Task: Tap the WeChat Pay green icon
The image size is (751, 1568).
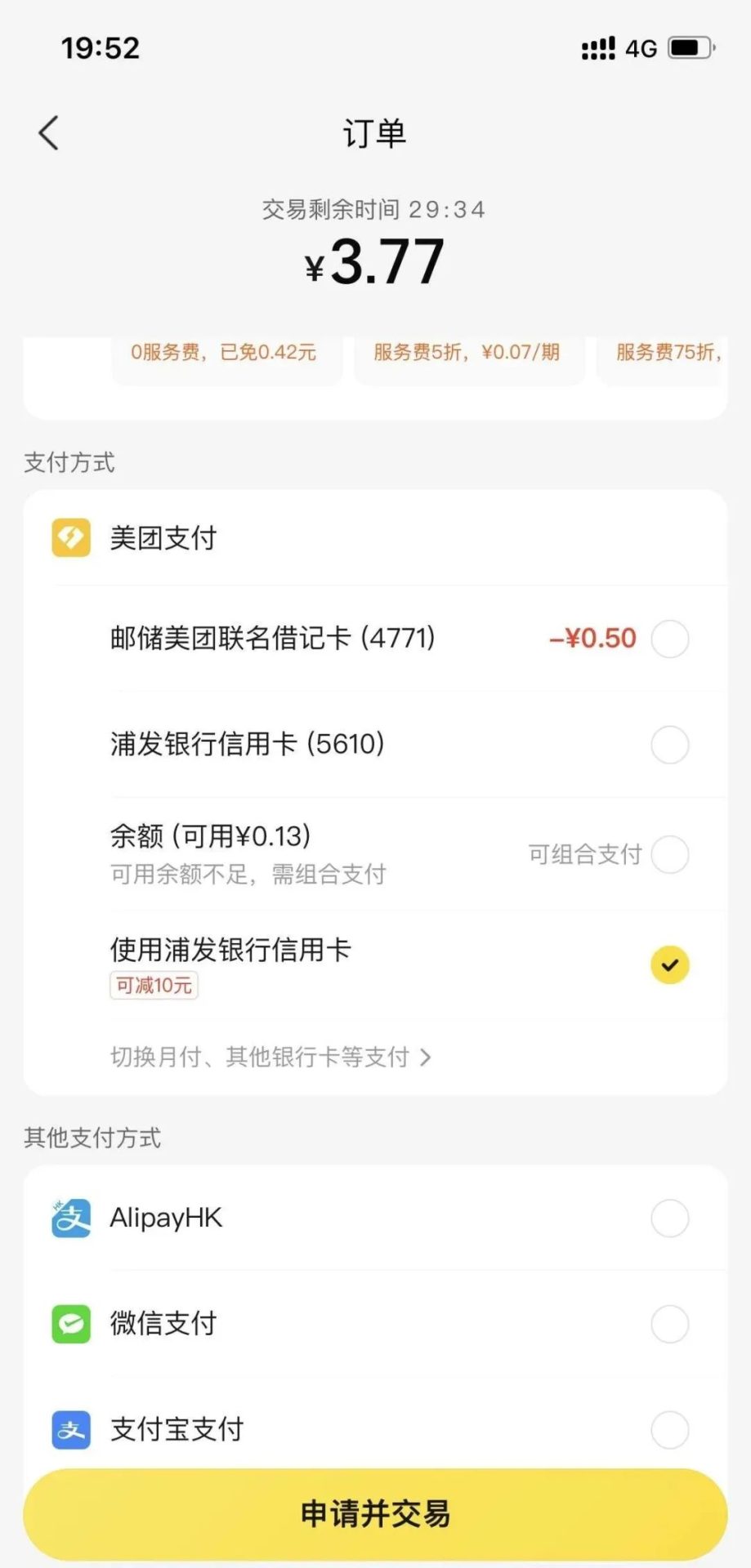Action: coord(71,1324)
